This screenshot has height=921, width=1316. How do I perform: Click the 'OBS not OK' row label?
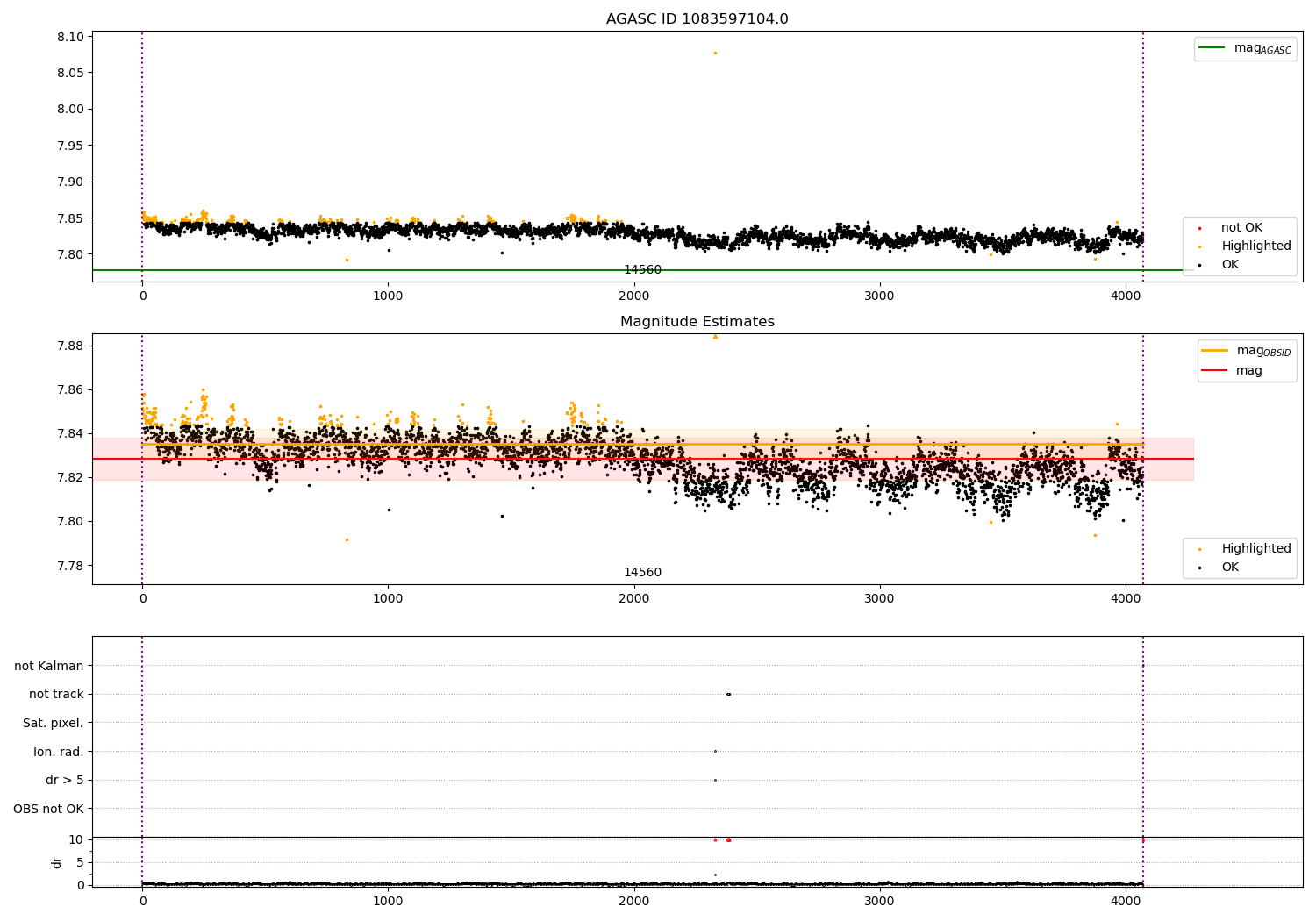click(x=49, y=809)
